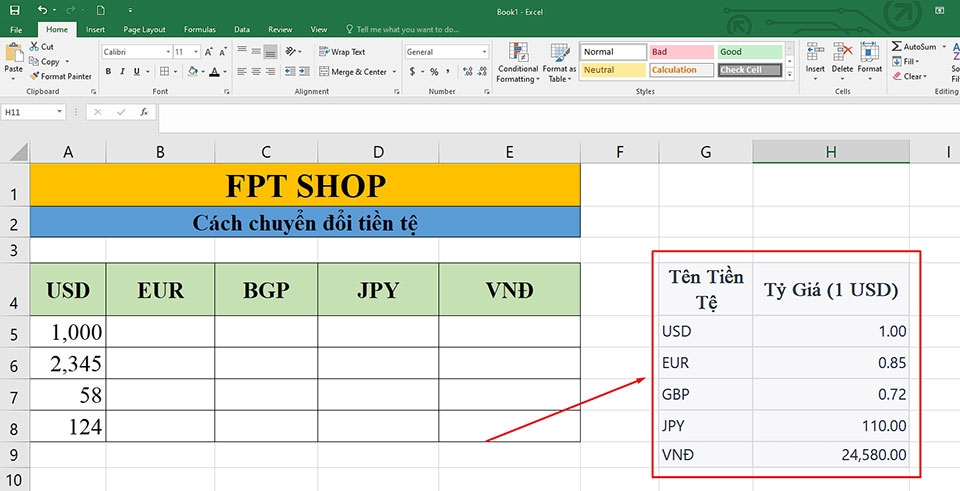Switch to the Review tab
Viewport: 960px width, 491px height.
click(280, 29)
